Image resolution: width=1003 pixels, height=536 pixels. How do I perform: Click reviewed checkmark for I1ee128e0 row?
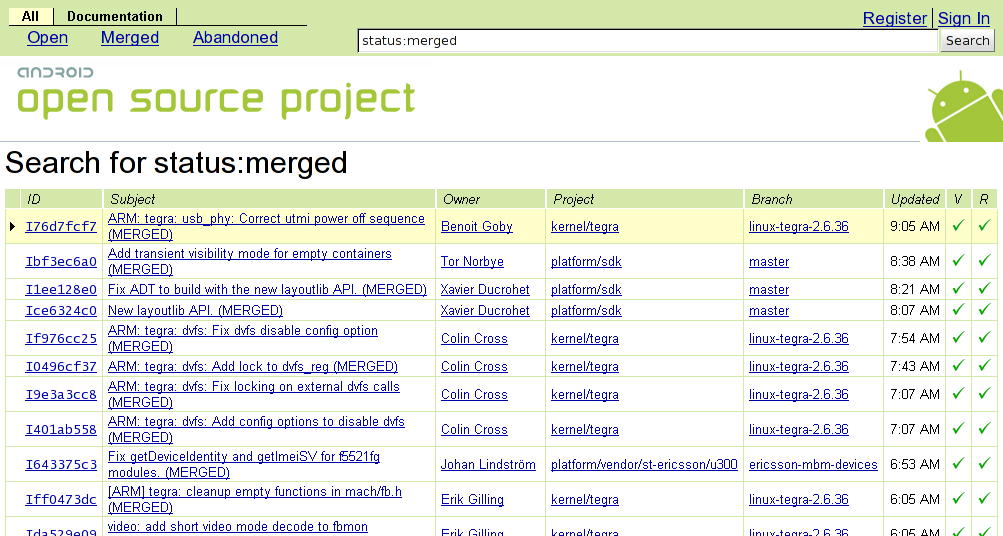pos(984,288)
